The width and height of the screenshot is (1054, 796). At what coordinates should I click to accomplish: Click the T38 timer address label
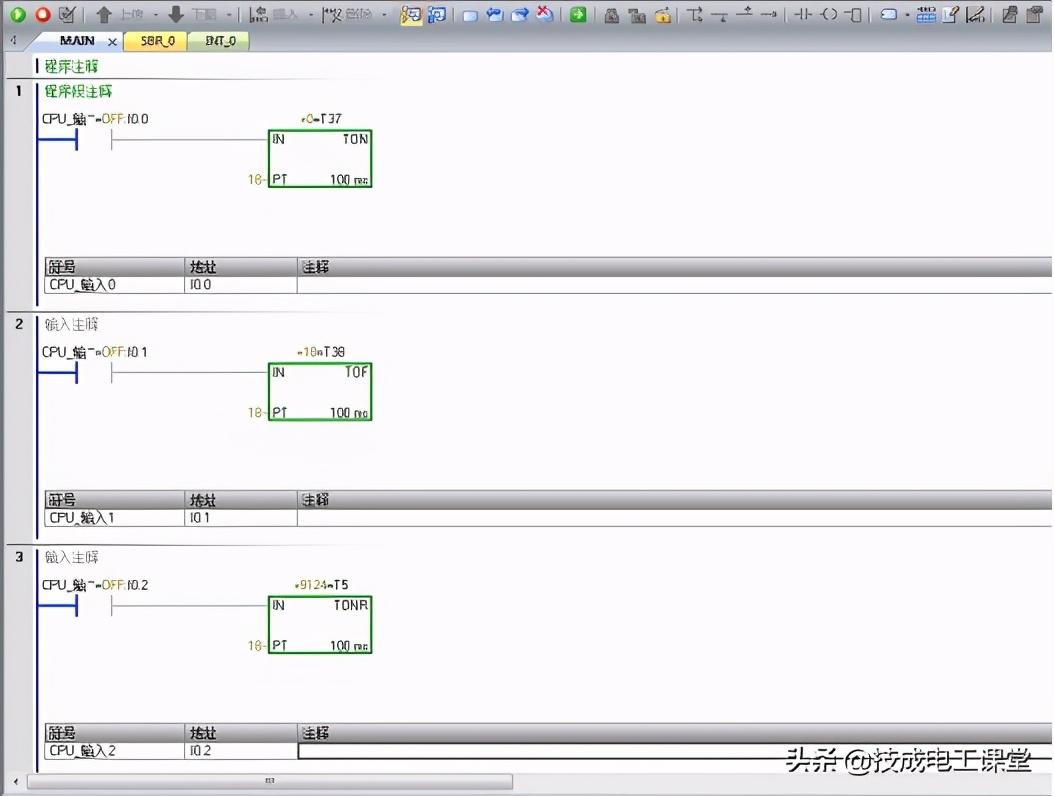pyautogui.click(x=334, y=352)
